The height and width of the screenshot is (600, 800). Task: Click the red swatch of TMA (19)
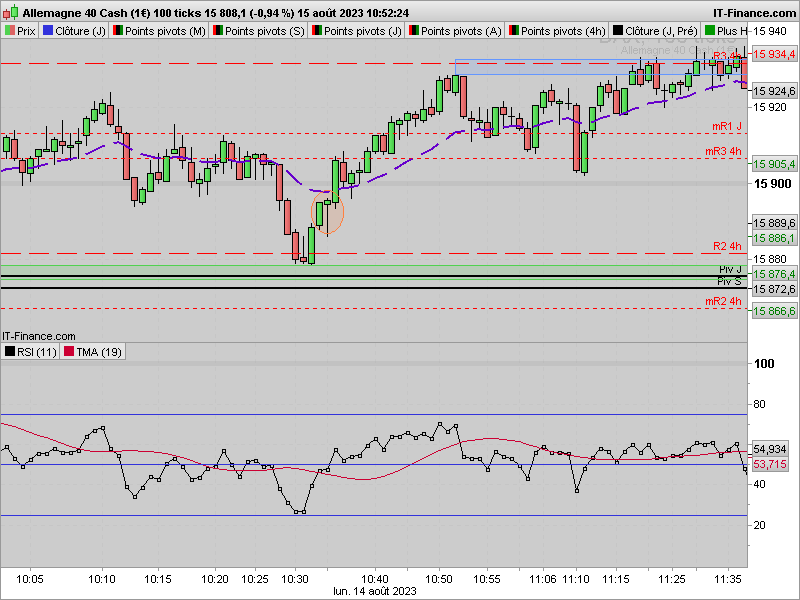[69, 352]
